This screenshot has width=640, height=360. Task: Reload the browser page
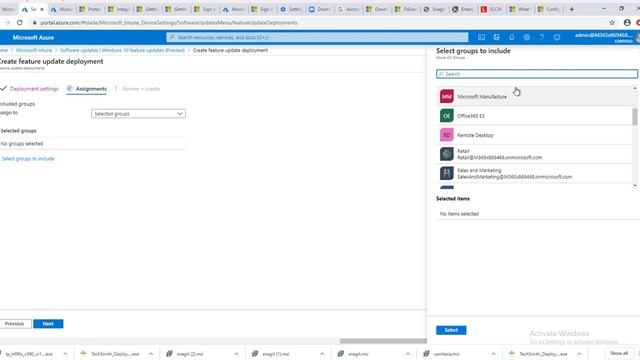point(20,22)
